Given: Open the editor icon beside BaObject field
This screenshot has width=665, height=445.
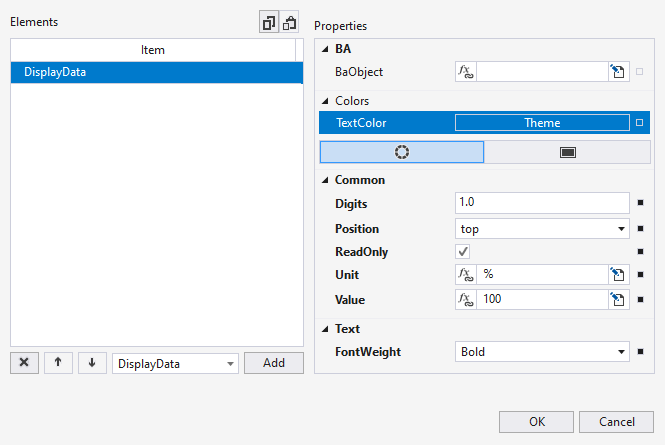Looking at the screenshot, I should (x=618, y=72).
